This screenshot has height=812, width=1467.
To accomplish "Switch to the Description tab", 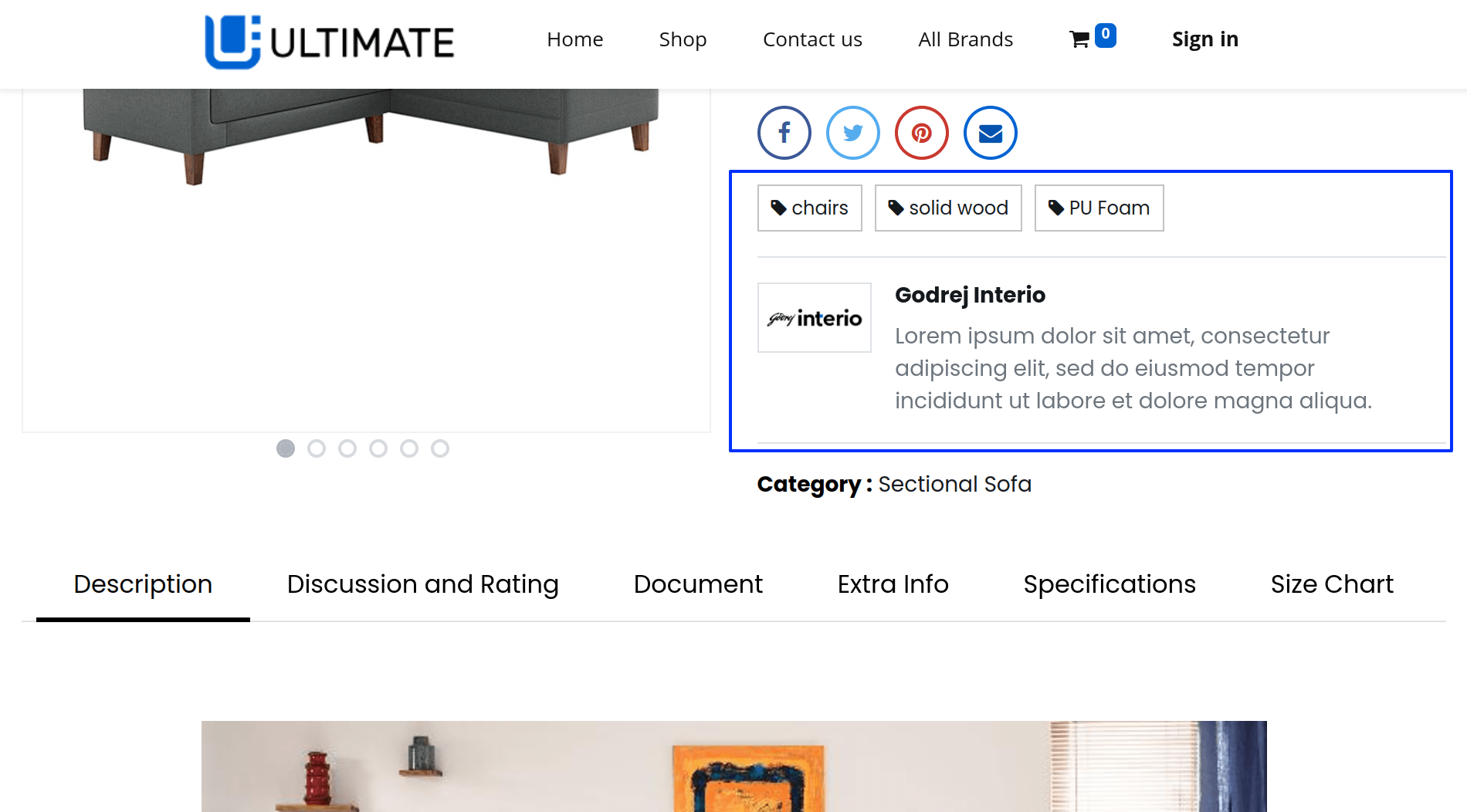I will [x=143, y=584].
